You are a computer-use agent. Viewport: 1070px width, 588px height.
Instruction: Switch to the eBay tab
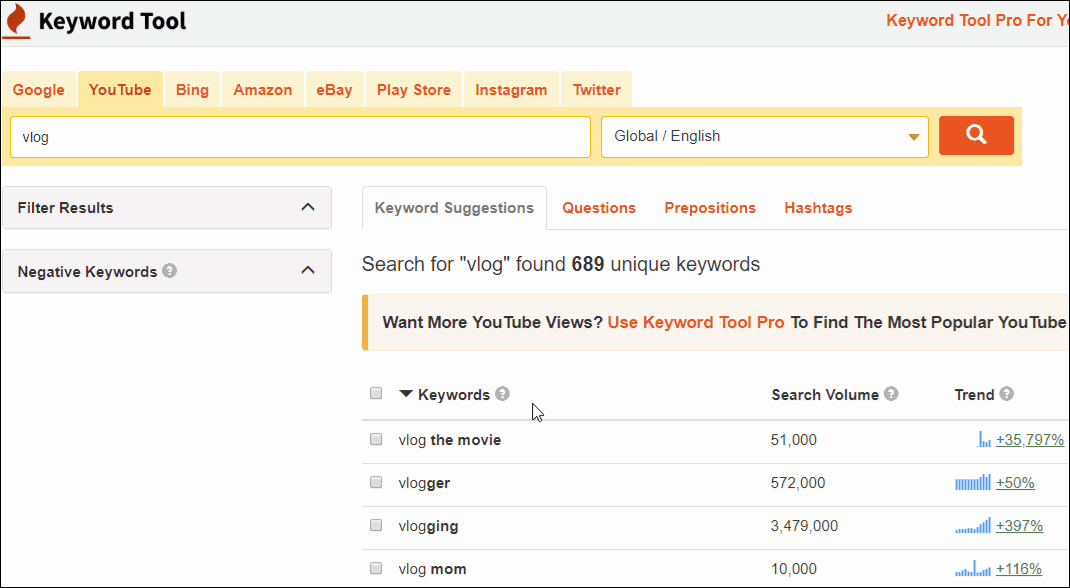click(x=334, y=89)
